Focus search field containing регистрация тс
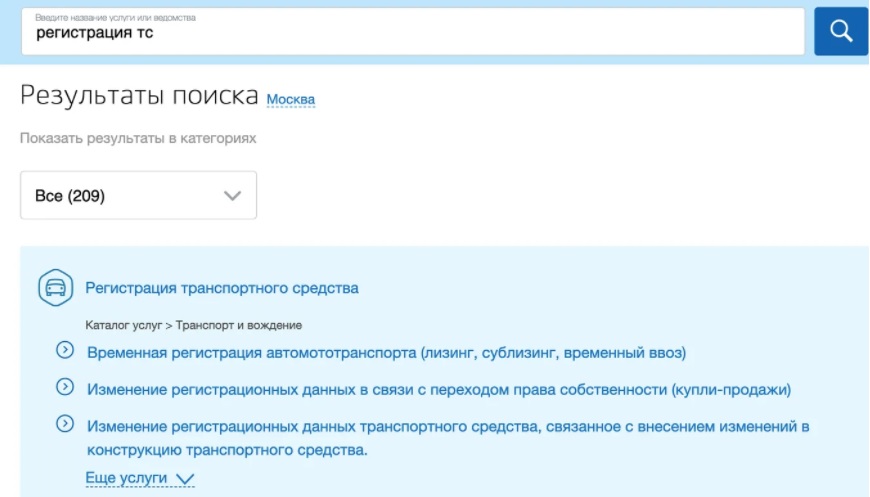Image resolution: width=870 pixels, height=497 pixels. [x=412, y=34]
